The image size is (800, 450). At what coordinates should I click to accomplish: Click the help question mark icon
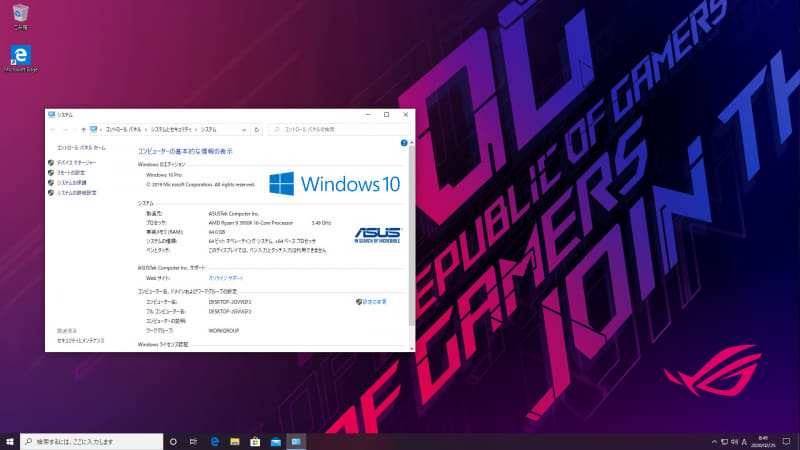click(404, 143)
